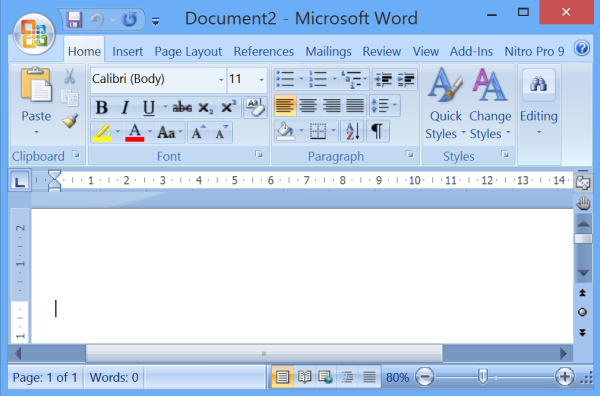
Task: Open the Change Styles menu
Action: tap(490, 104)
